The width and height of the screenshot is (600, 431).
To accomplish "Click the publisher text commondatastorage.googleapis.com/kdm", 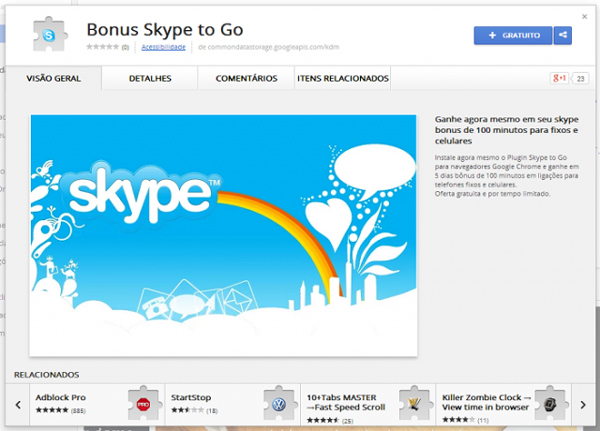I will click(x=269, y=47).
